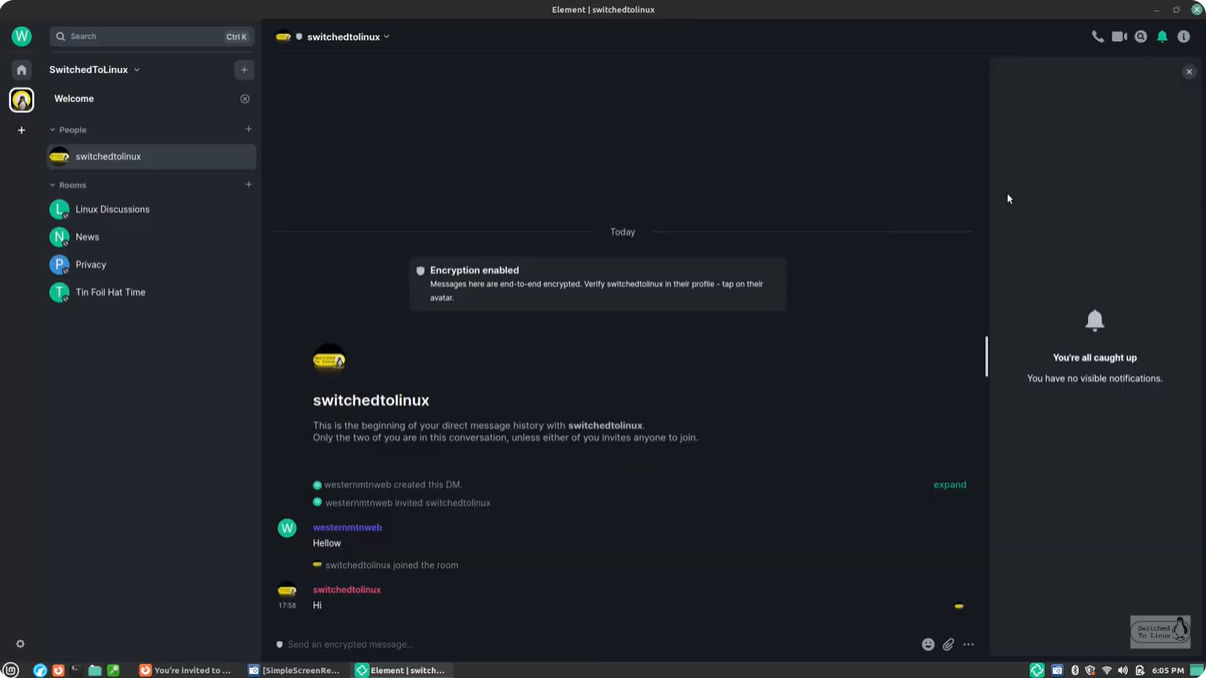Select switchedtolinux direct message in People
This screenshot has height=678, width=1206.
tap(151, 157)
